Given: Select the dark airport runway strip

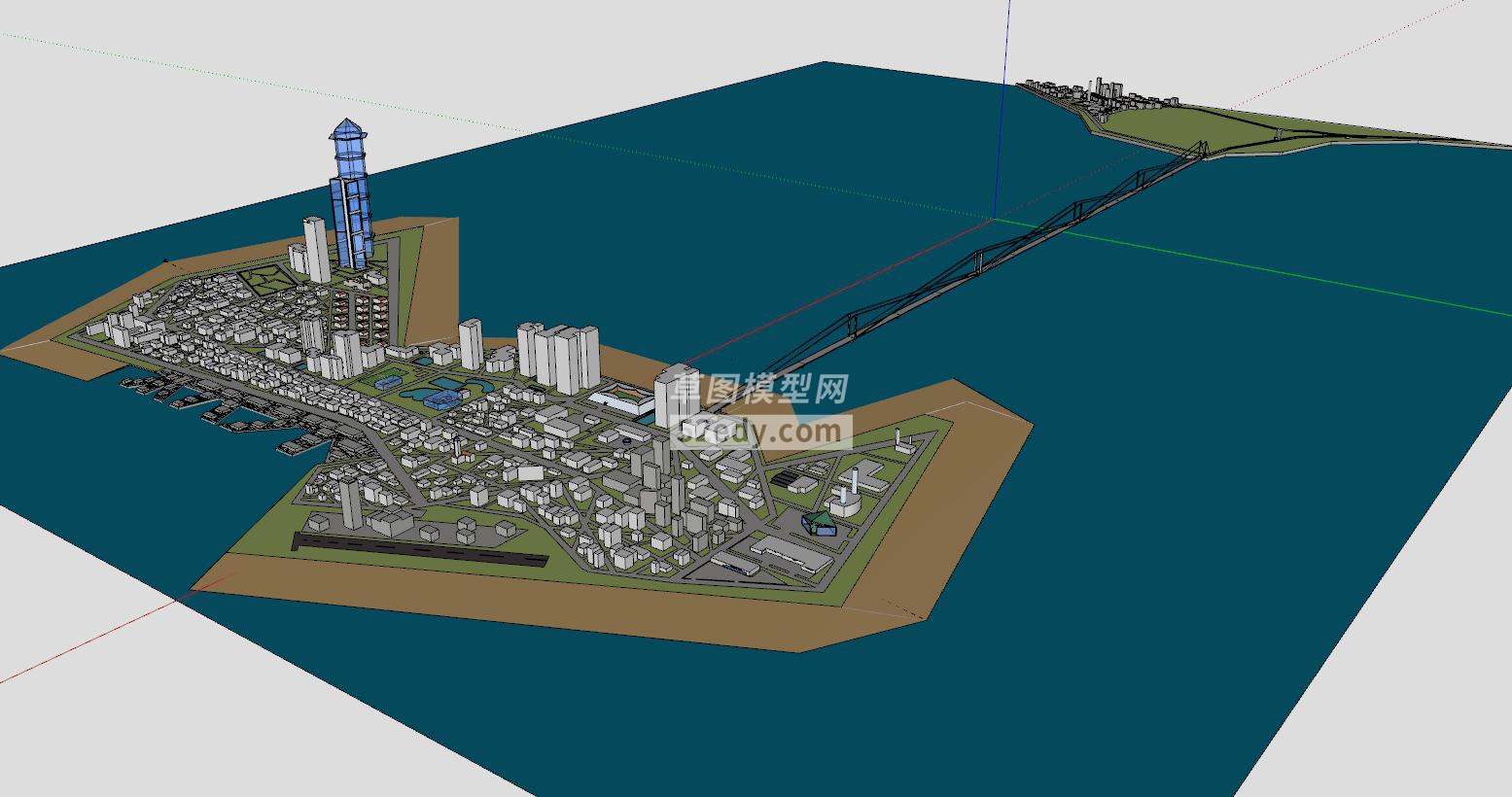Looking at the screenshot, I should pos(420,547).
